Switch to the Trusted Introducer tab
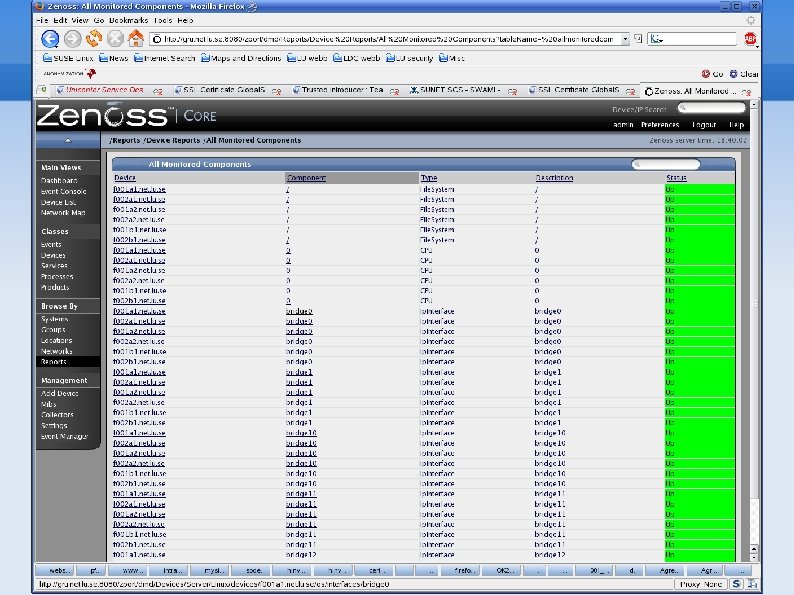Image resolution: width=794 pixels, height=595 pixels. tap(342, 90)
